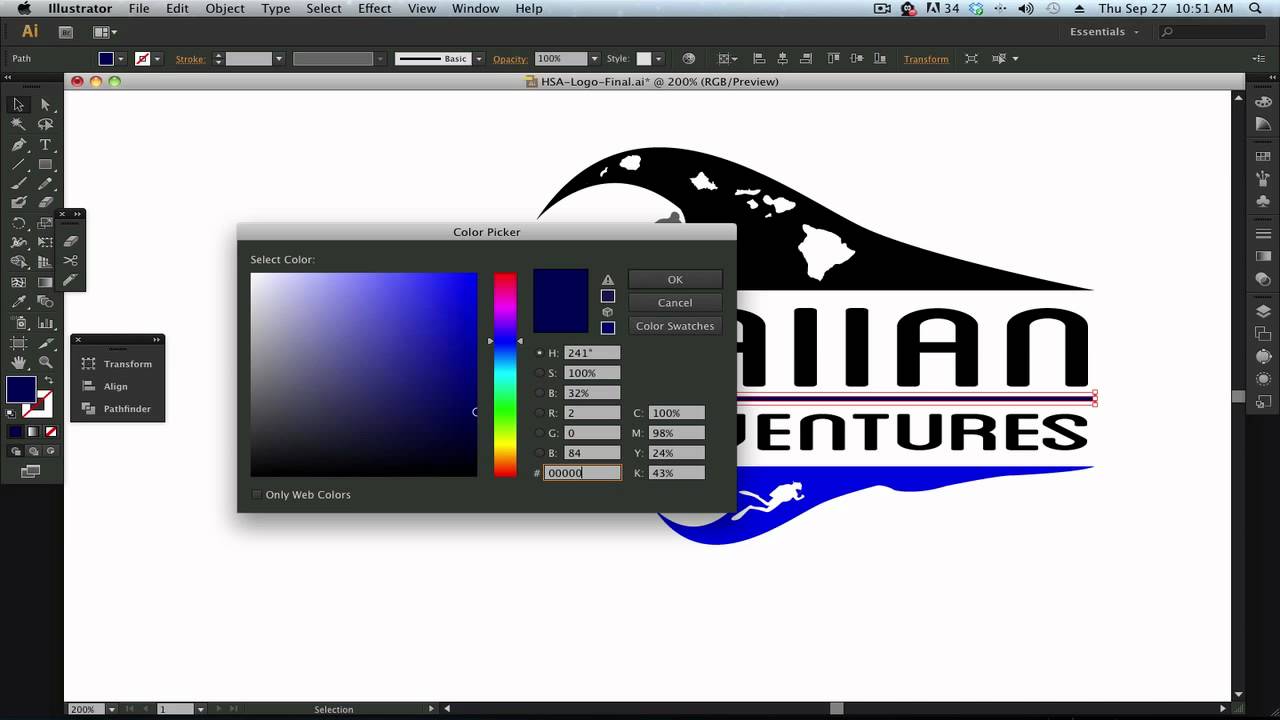Open the Basic brush definition dropdown

pos(479,59)
